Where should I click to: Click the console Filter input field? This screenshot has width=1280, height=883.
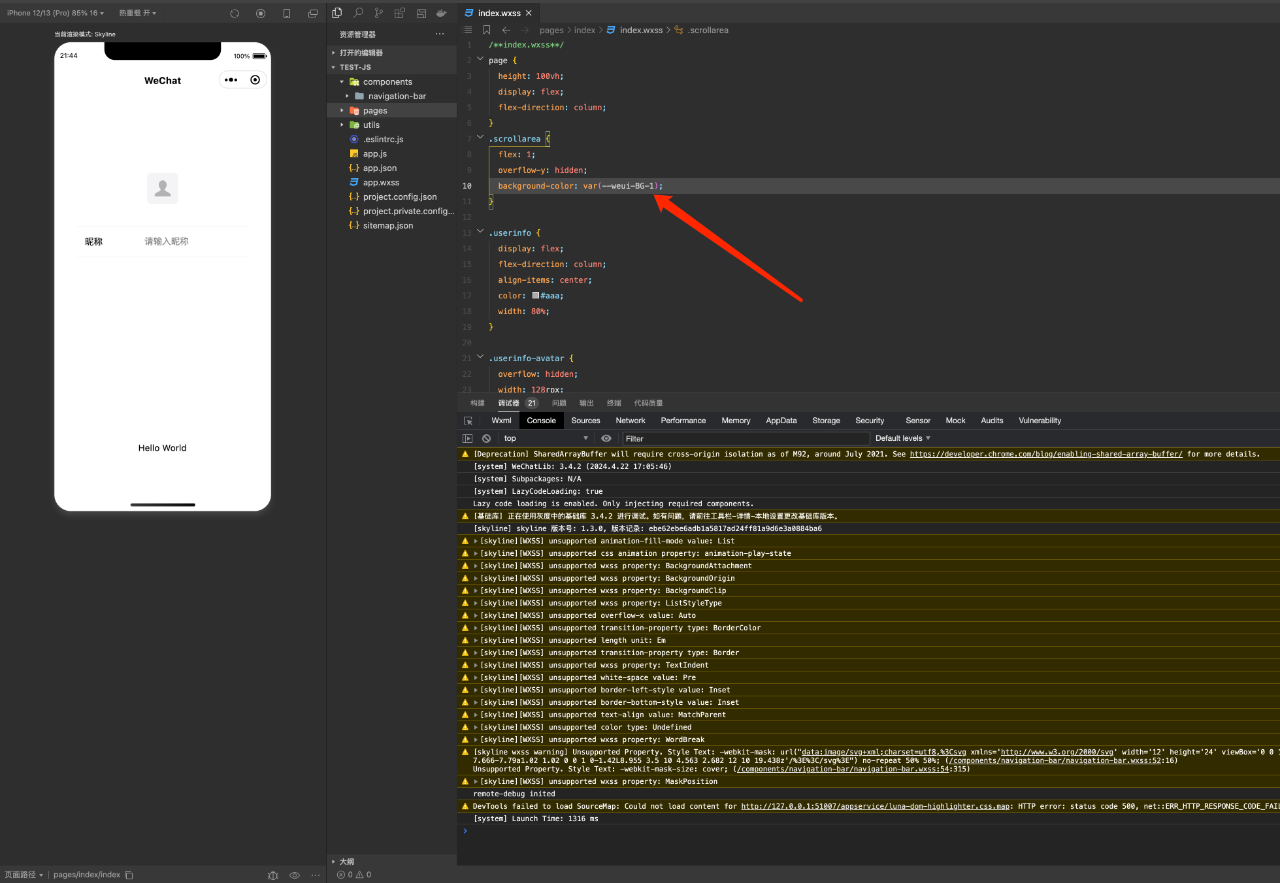(744, 438)
